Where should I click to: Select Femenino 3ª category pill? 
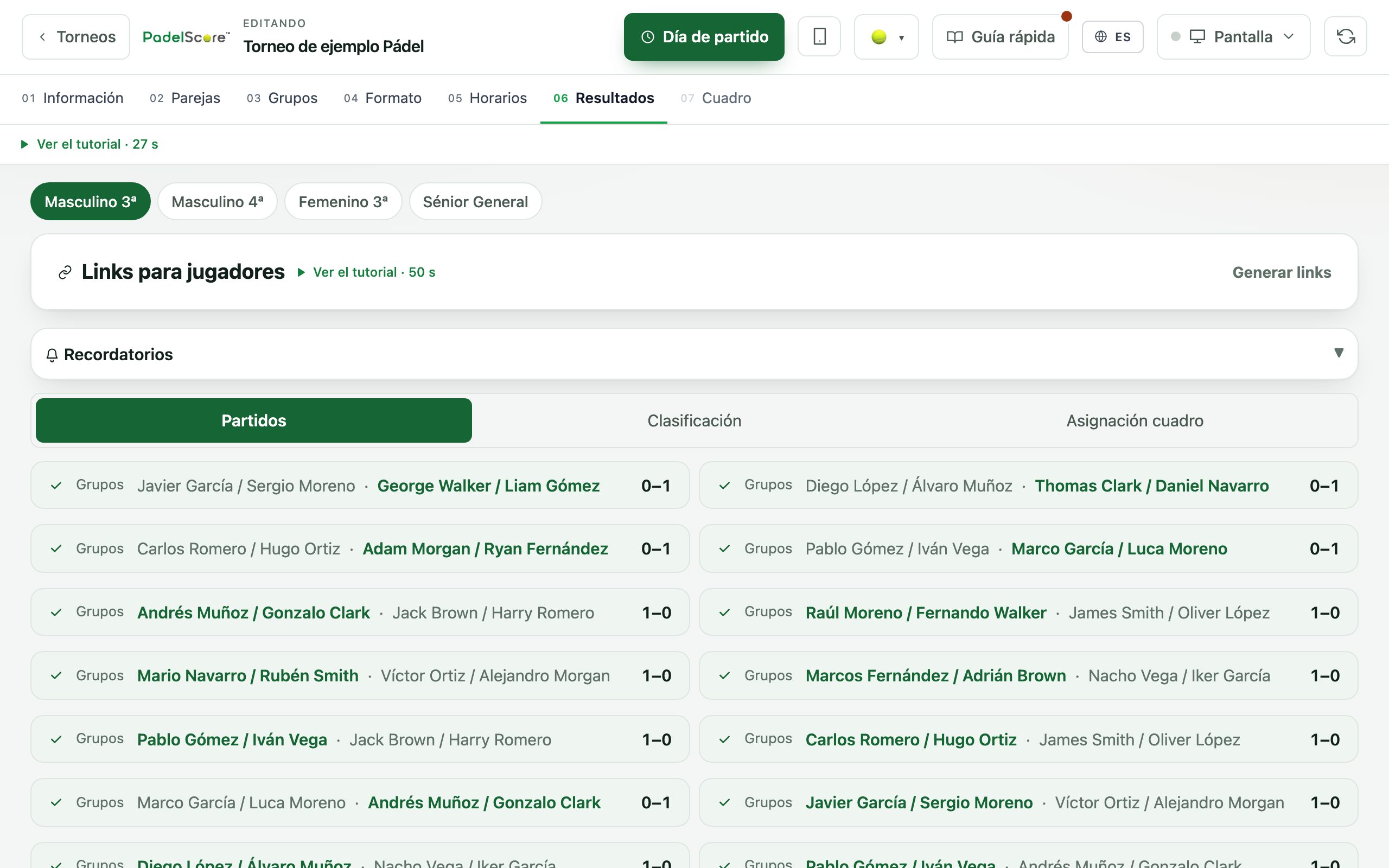pos(343,201)
